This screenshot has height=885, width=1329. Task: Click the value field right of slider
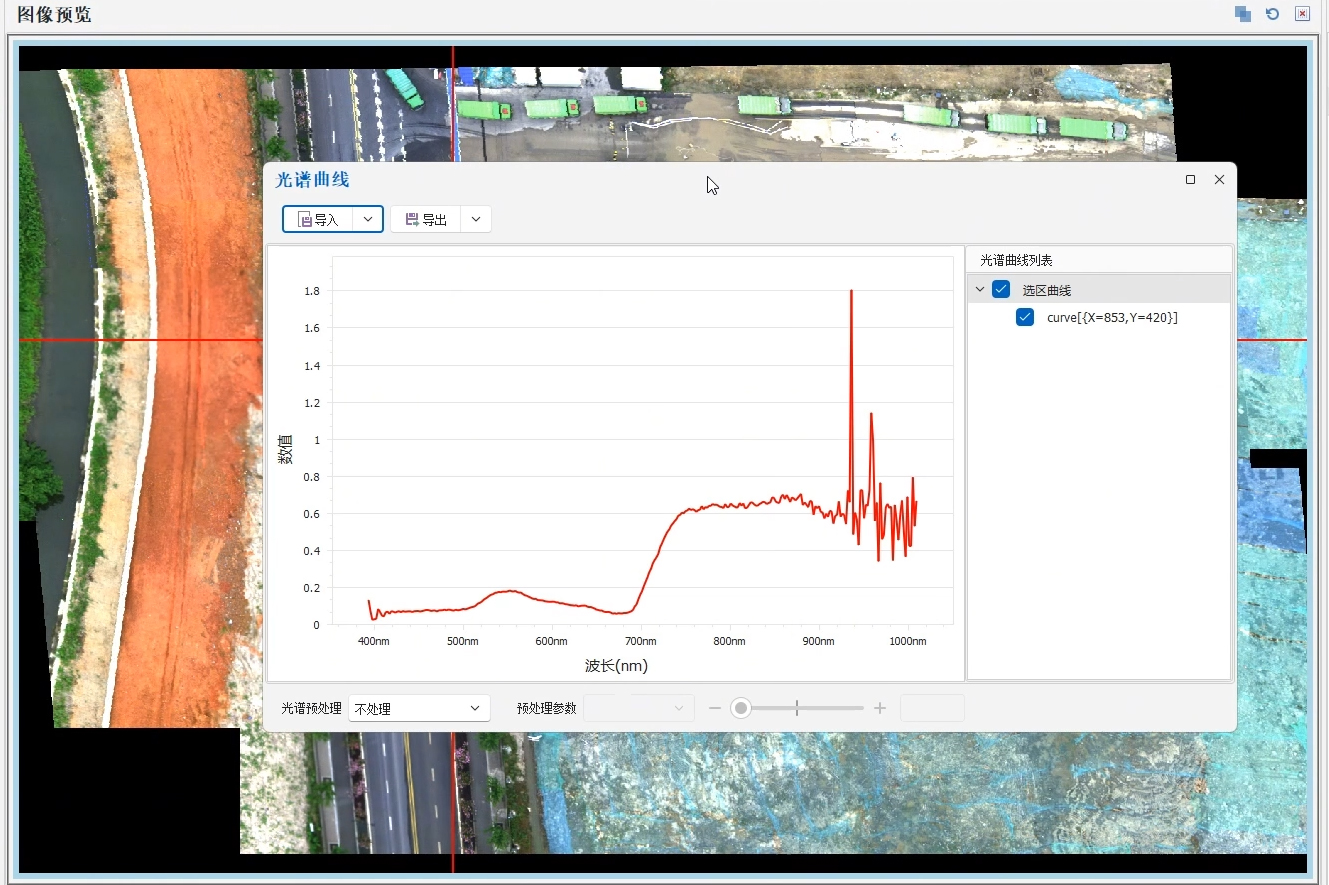point(932,708)
